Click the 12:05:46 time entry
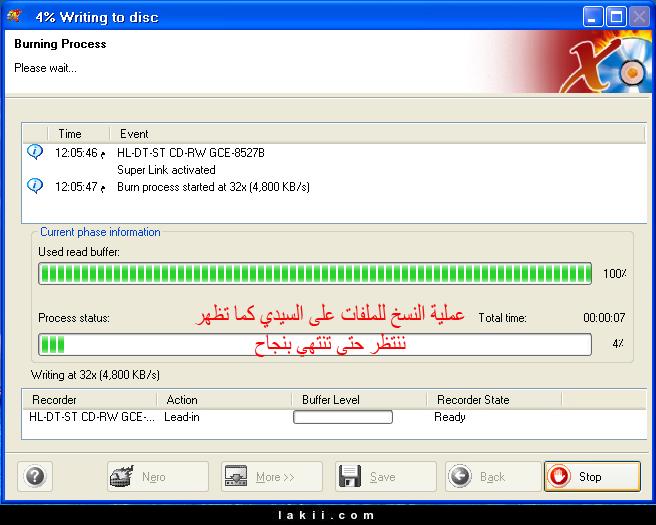The image size is (656, 525). [x=80, y=153]
